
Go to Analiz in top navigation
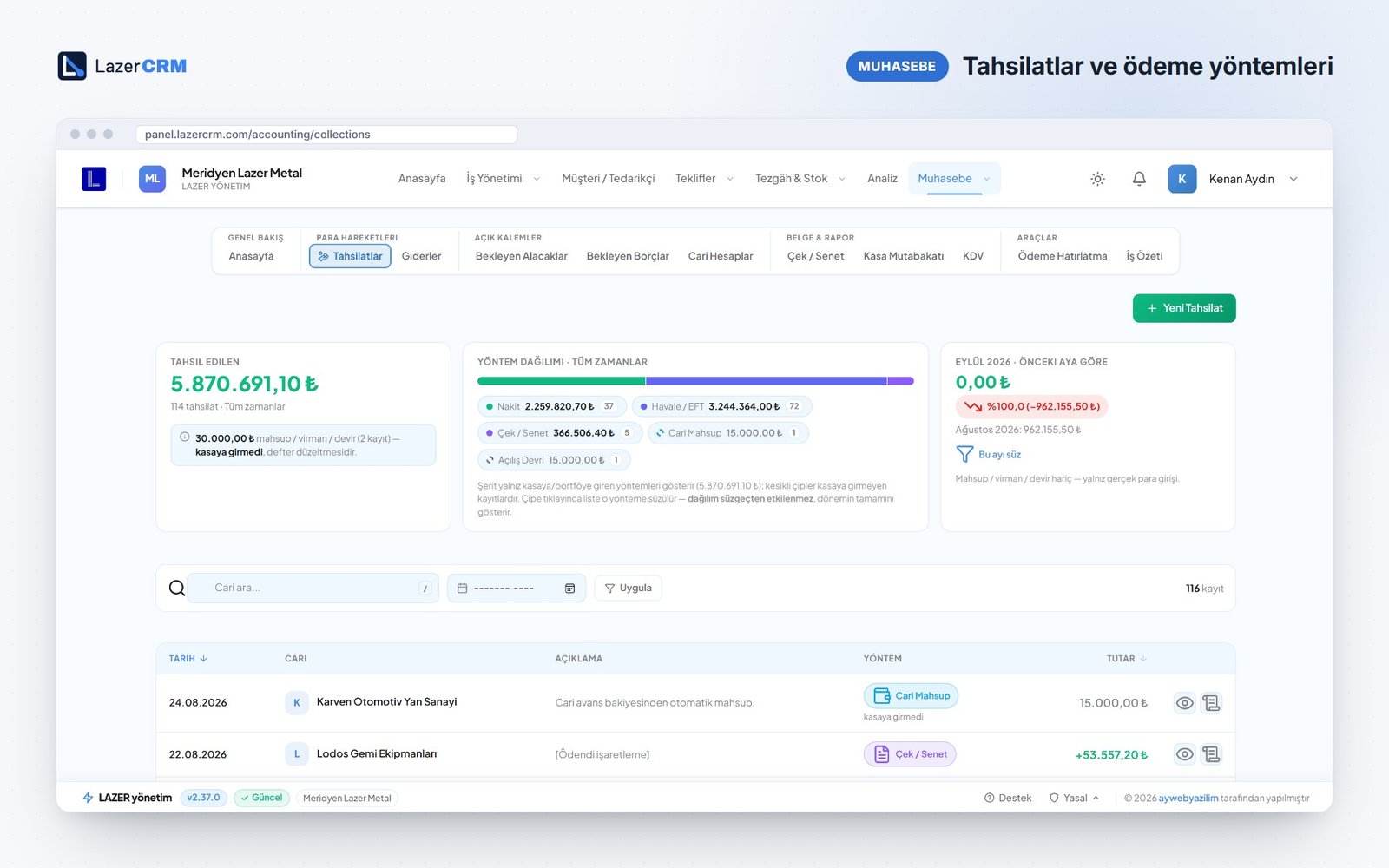click(x=882, y=179)
